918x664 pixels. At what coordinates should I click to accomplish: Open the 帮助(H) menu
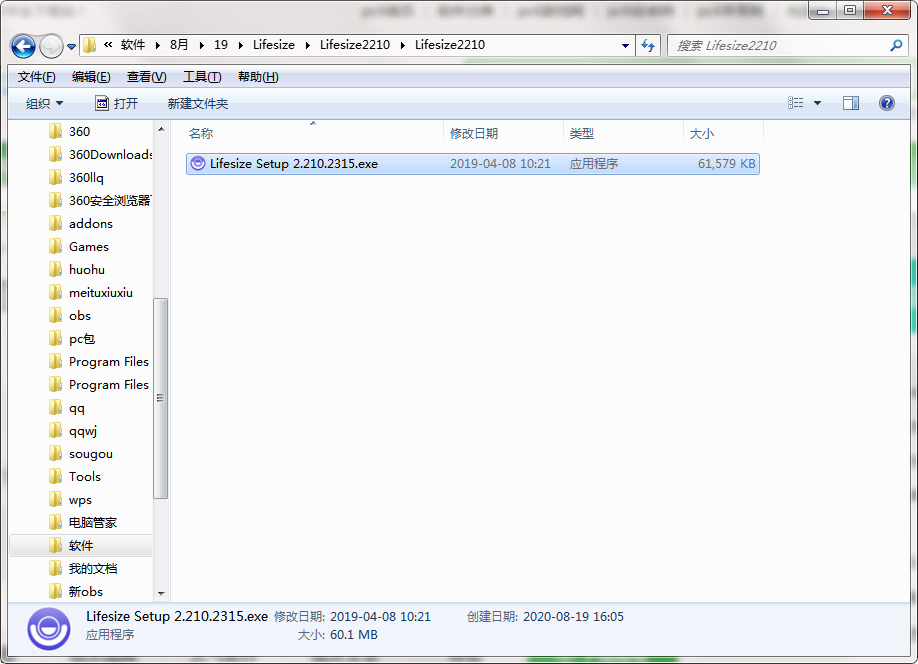(258, 77)
